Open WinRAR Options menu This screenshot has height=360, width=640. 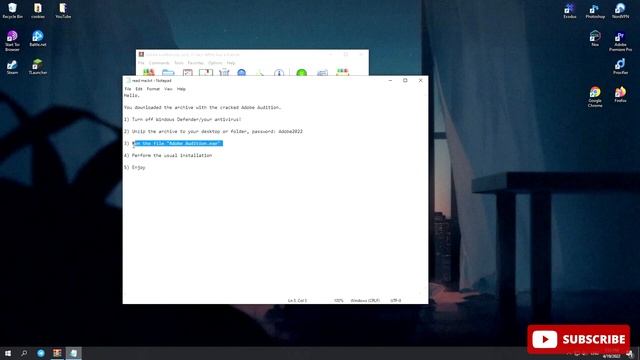215,63
